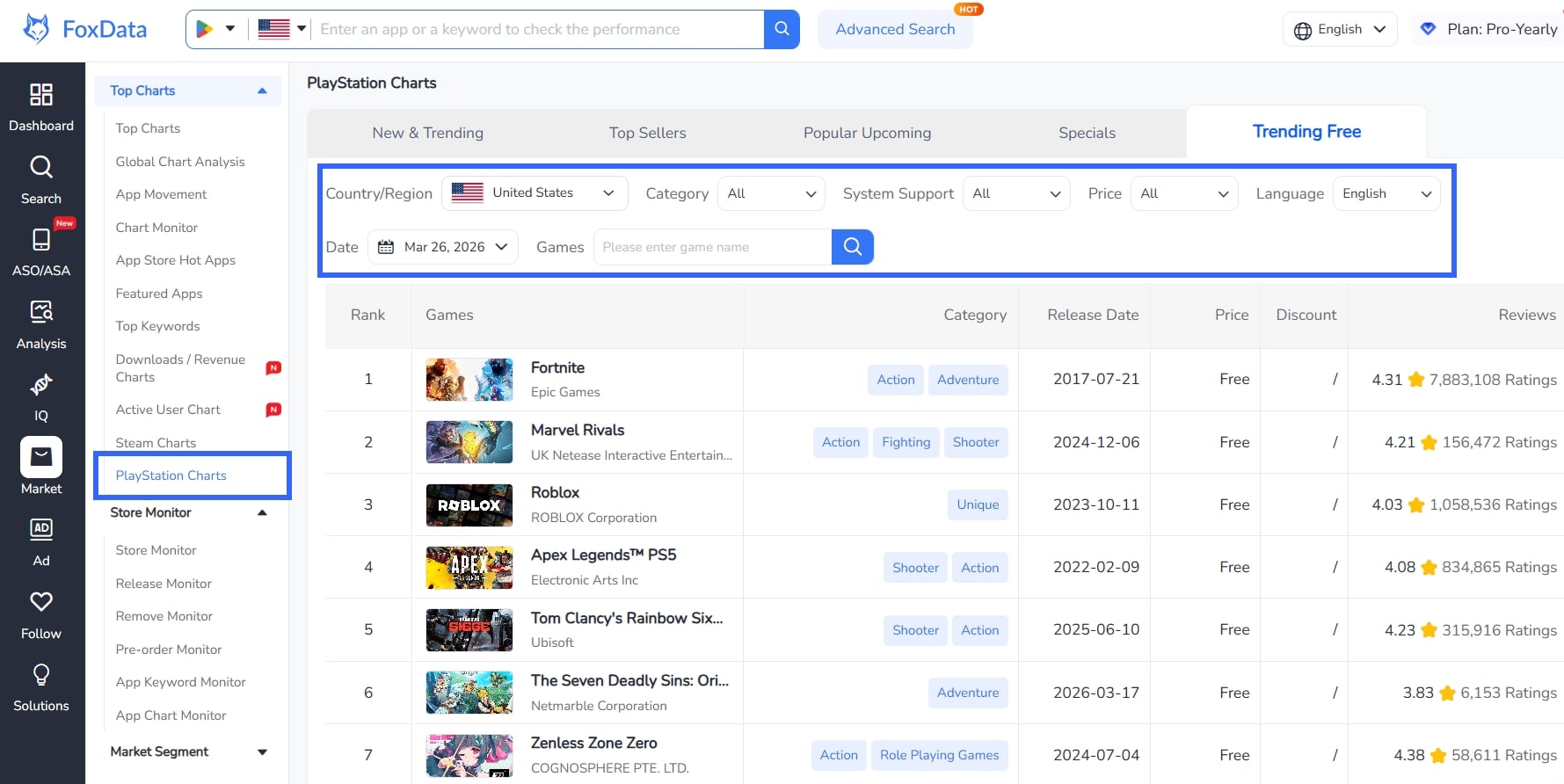Open Release Monitor in sidebar
1564x784 pixels.
[164, 584]
